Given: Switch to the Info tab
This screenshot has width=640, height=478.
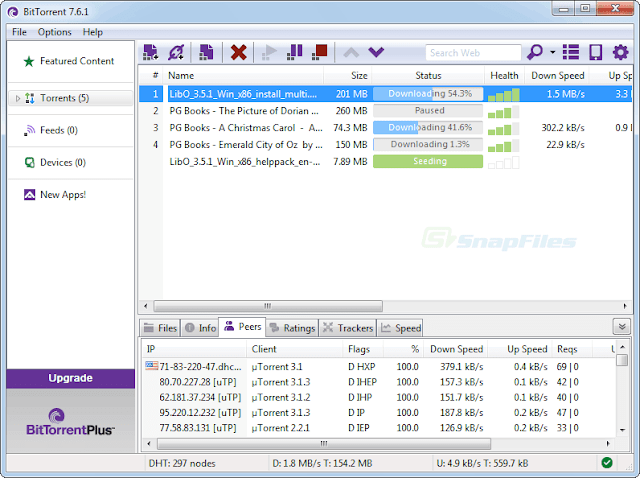Looking at the screenshot, I should click(x=200, y=328).
